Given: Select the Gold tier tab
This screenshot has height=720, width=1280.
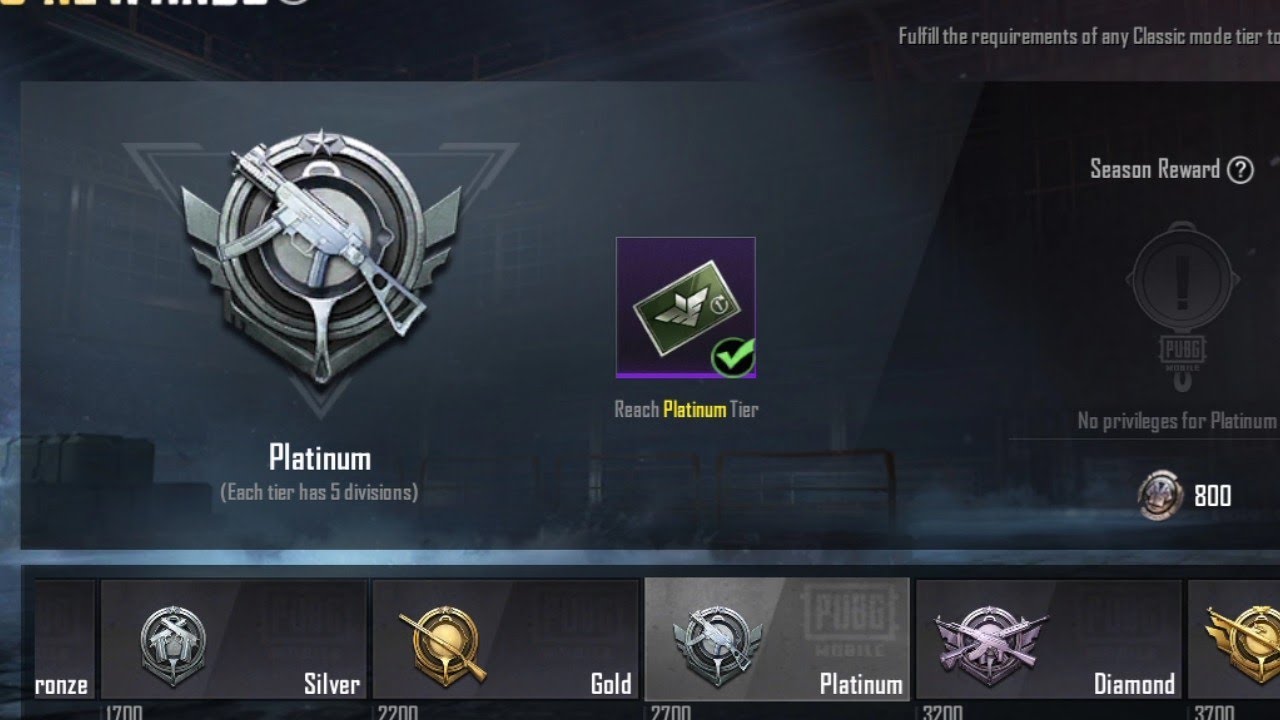Looking at the screenshot, I should pyautogui.click(x=505, y=639).
